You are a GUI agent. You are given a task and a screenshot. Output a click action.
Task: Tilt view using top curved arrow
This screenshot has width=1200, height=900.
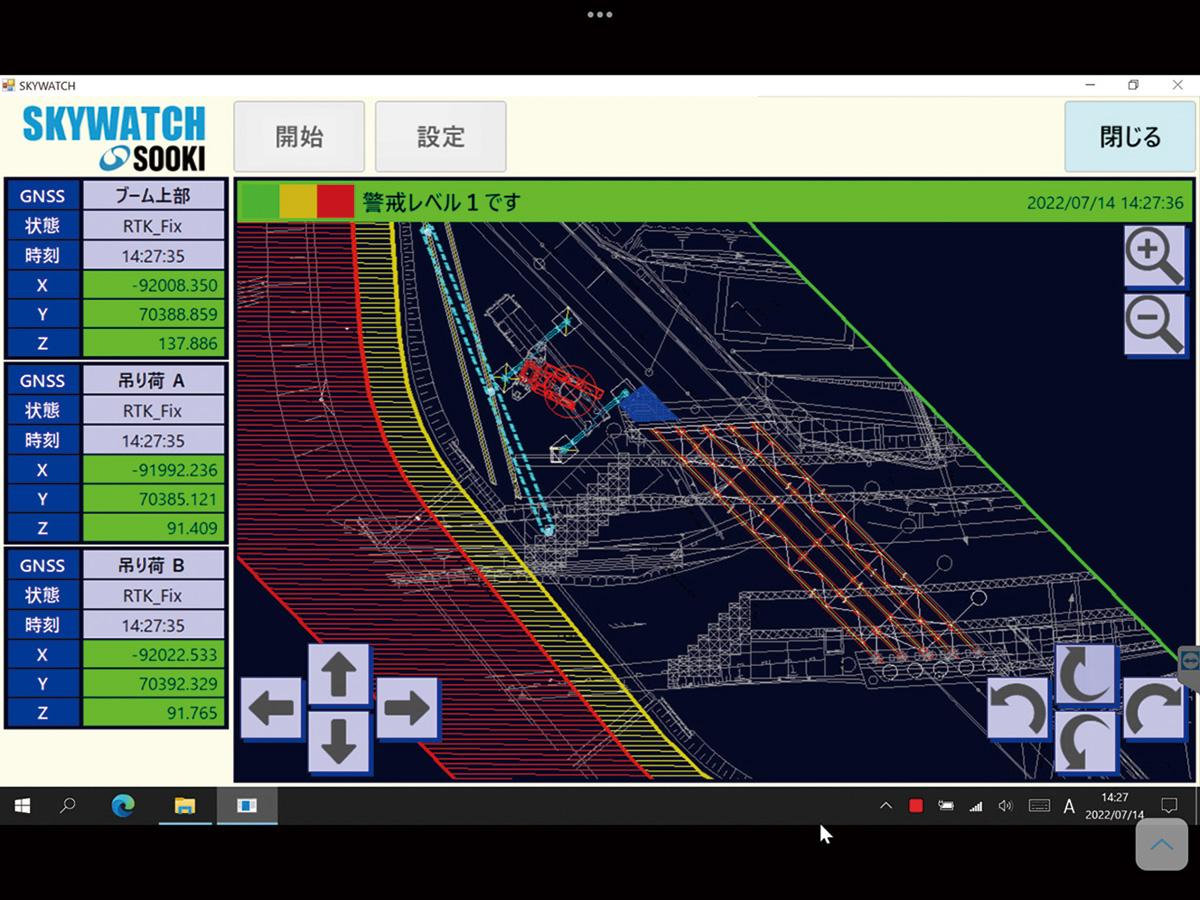click(x=1086, y=675)
